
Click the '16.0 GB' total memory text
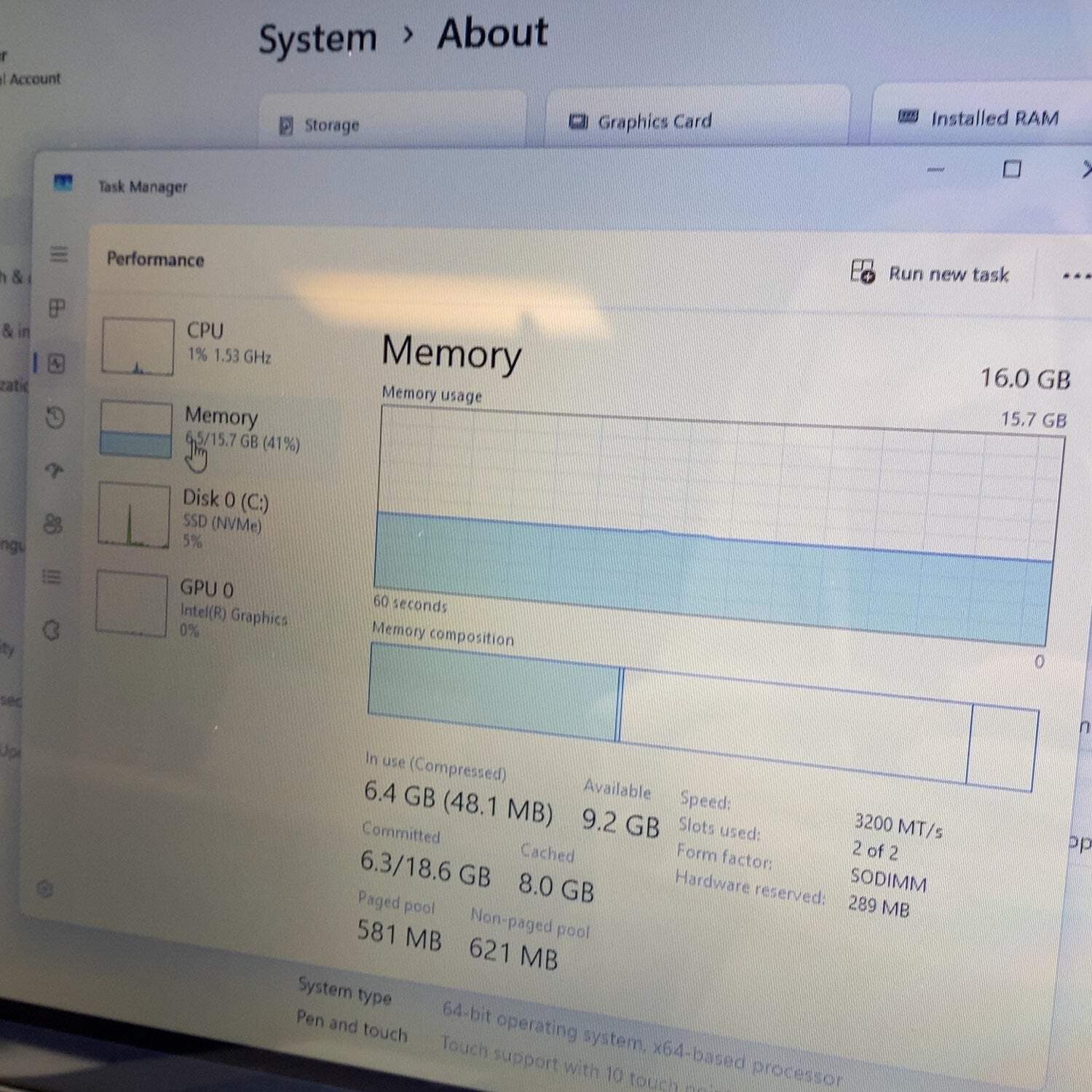(x=1025, y=379)
